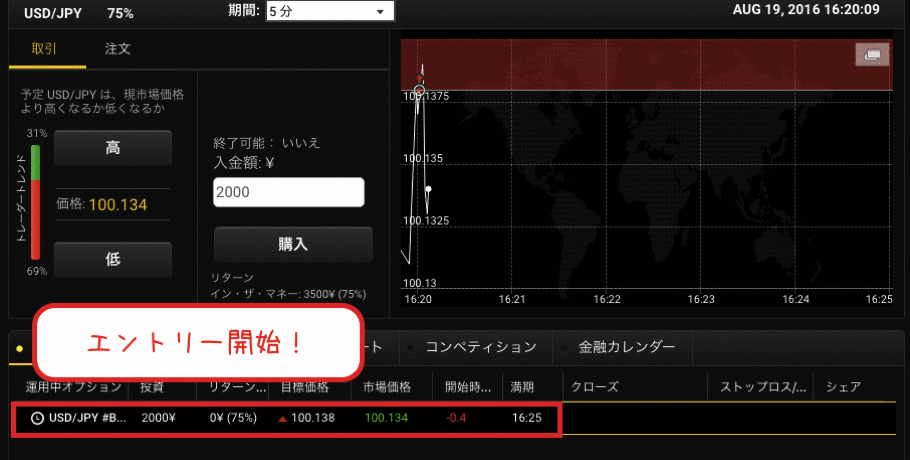Sort by the 目標価格 column header
The height and width of the screenshot is (460, 910).
(306, 387)
